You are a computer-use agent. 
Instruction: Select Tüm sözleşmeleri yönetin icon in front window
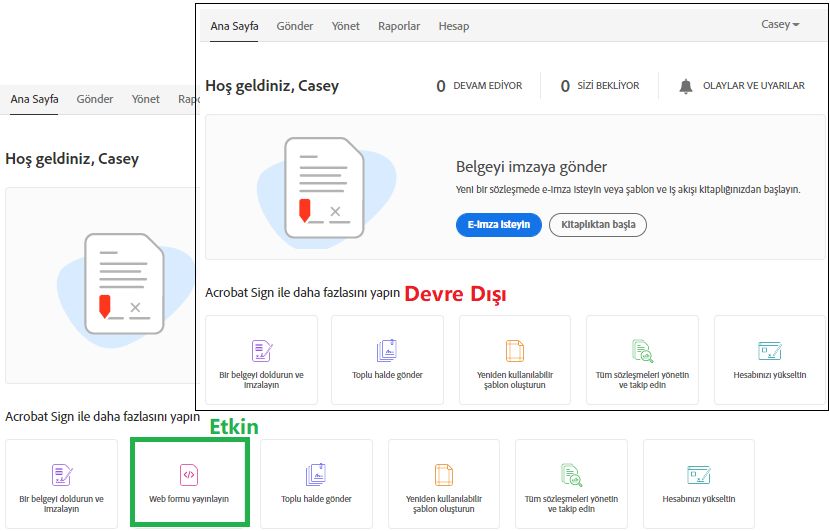pos(642,350)
